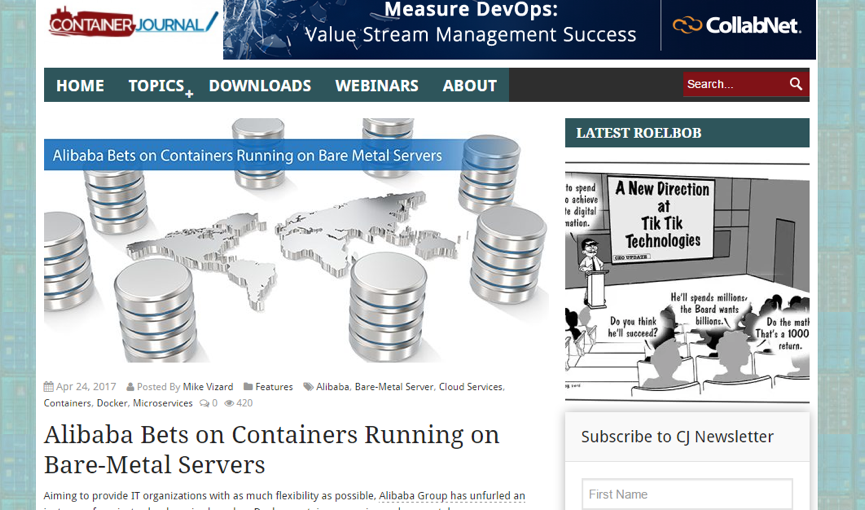The width and height of the screenshot is (865, 510).
Task: Open author Mike Vizard's profile link
Action: (208, 387)
